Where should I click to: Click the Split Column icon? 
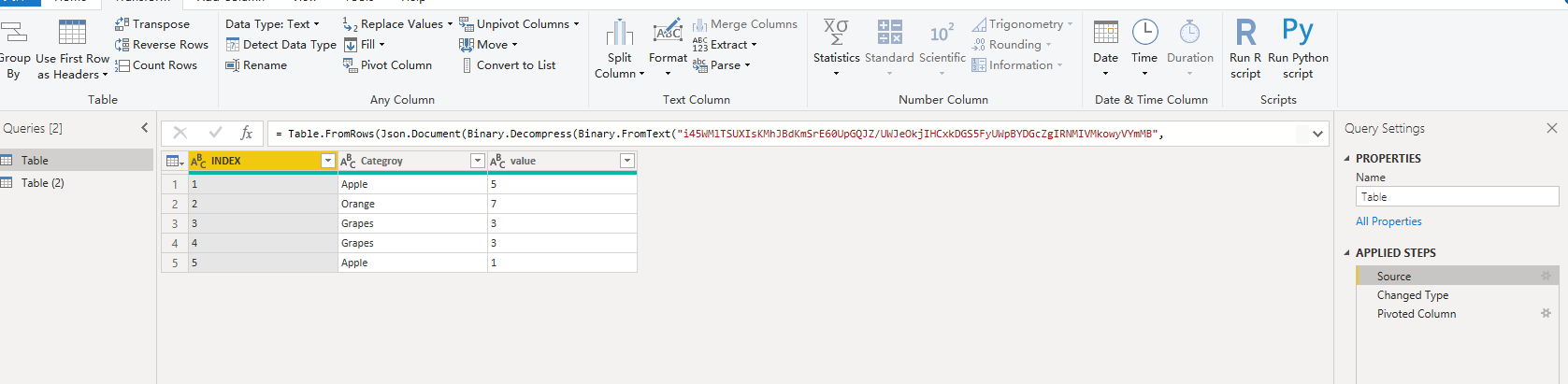click(619, 34)
